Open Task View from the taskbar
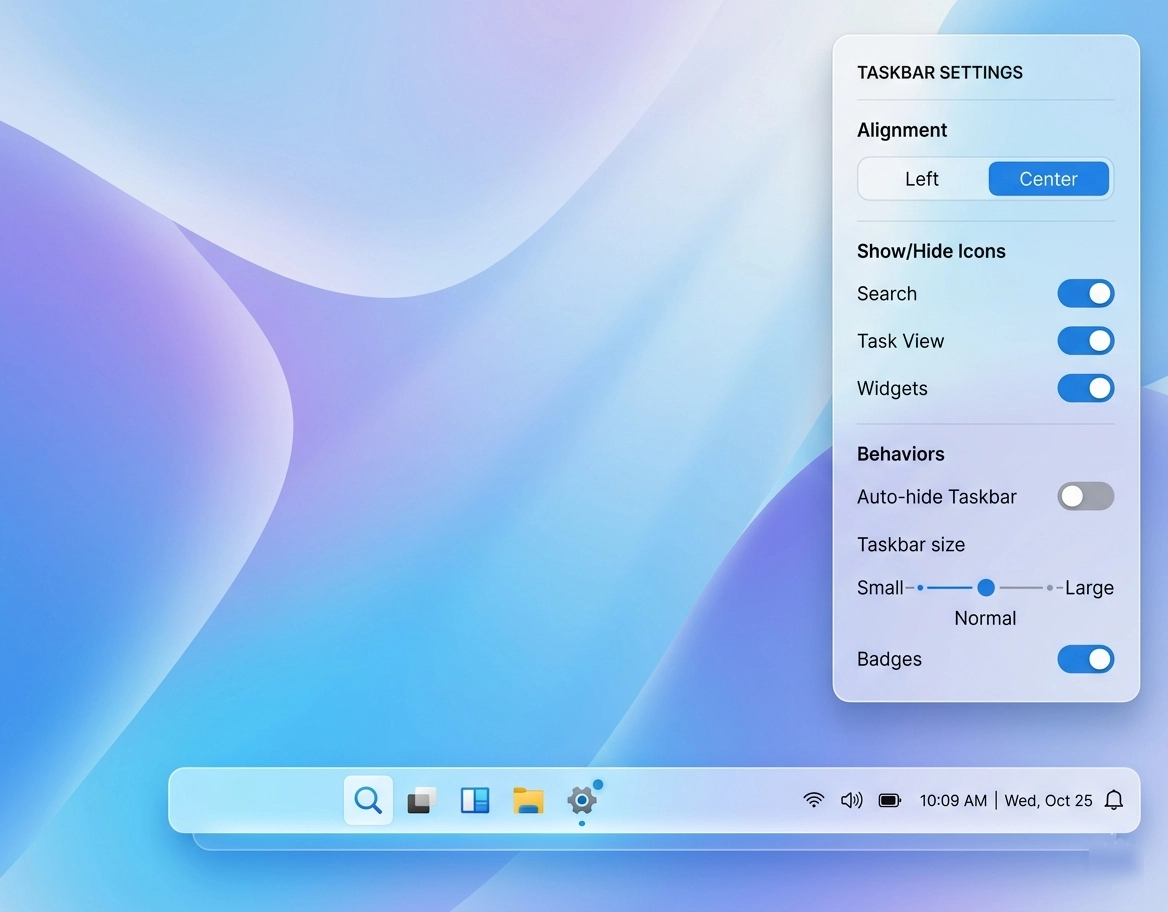This screenshot has width=1168, height=912. coord(421,800)
